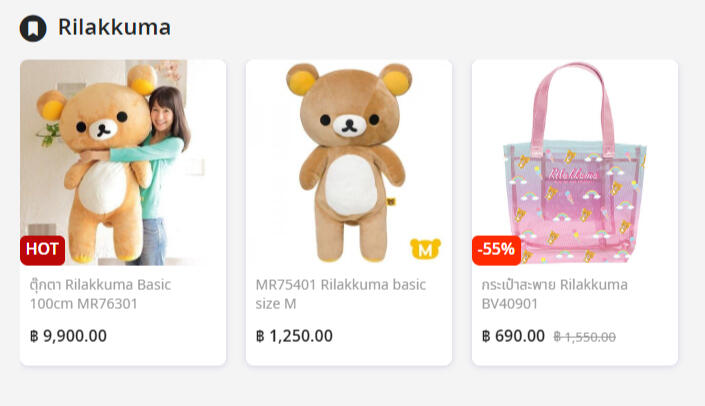Viewport: 705px width, 406px height.
Task: Open the Rilakkuma category heading
Action: [114, 28]
